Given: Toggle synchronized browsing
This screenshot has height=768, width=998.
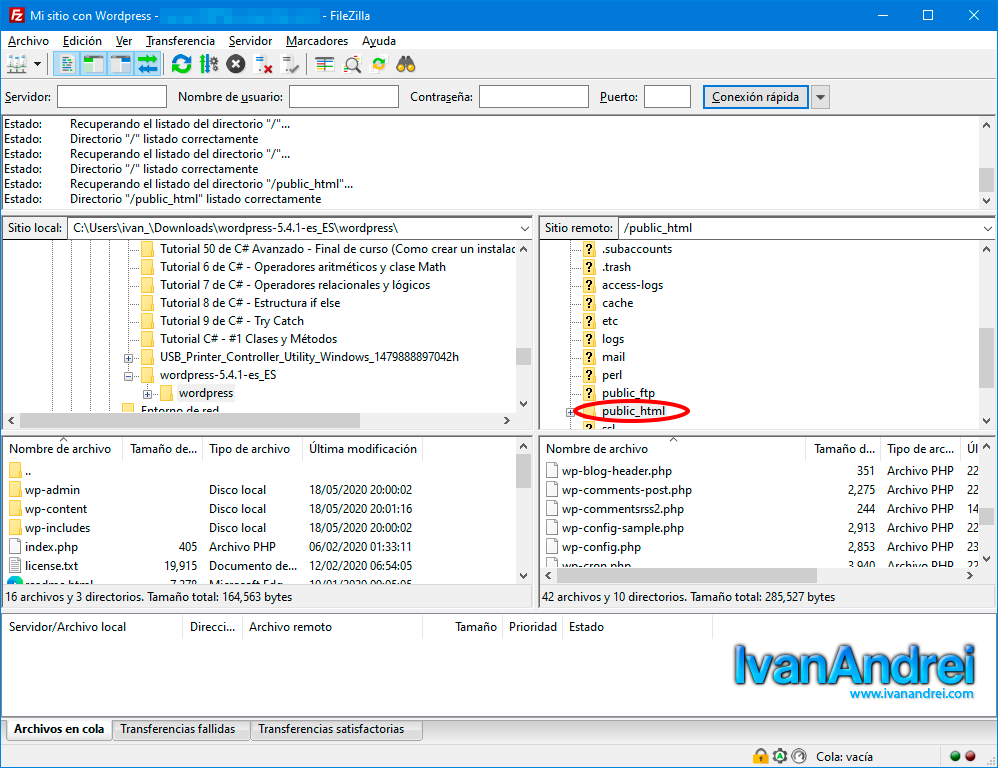Looking at the screenshot, I should pos(379,64).
